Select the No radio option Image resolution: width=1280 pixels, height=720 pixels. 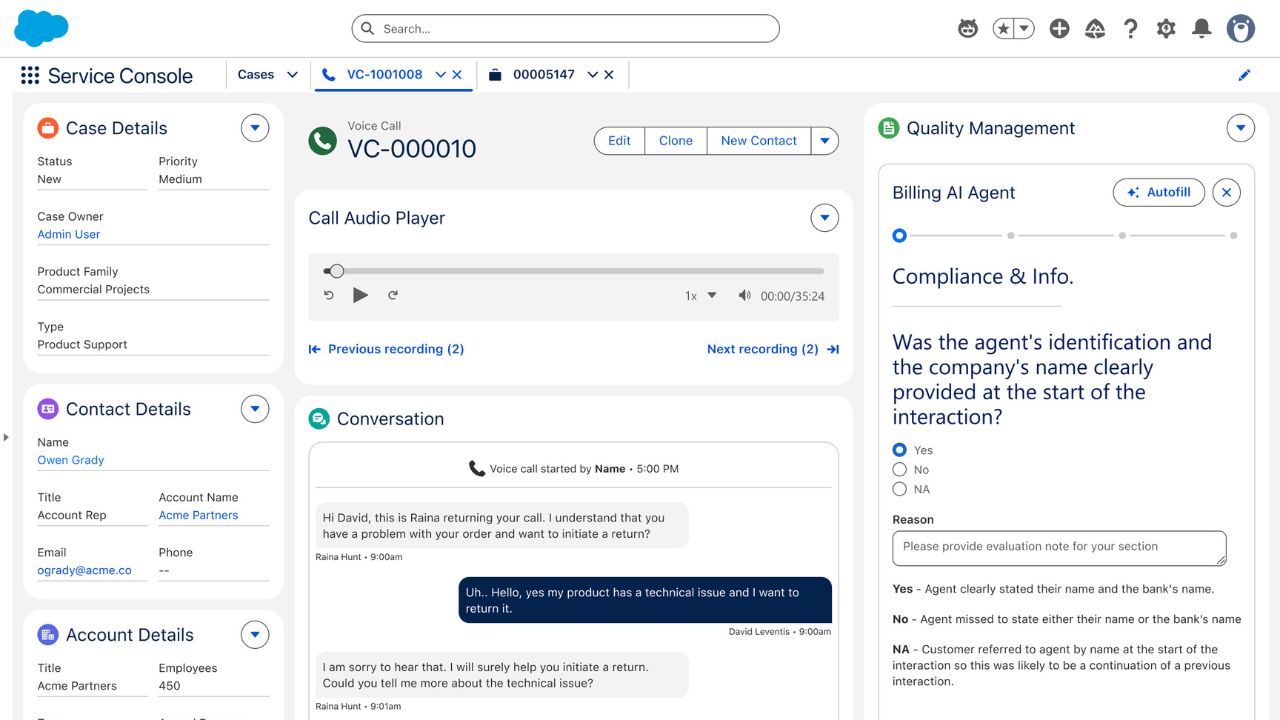(899, 470)
